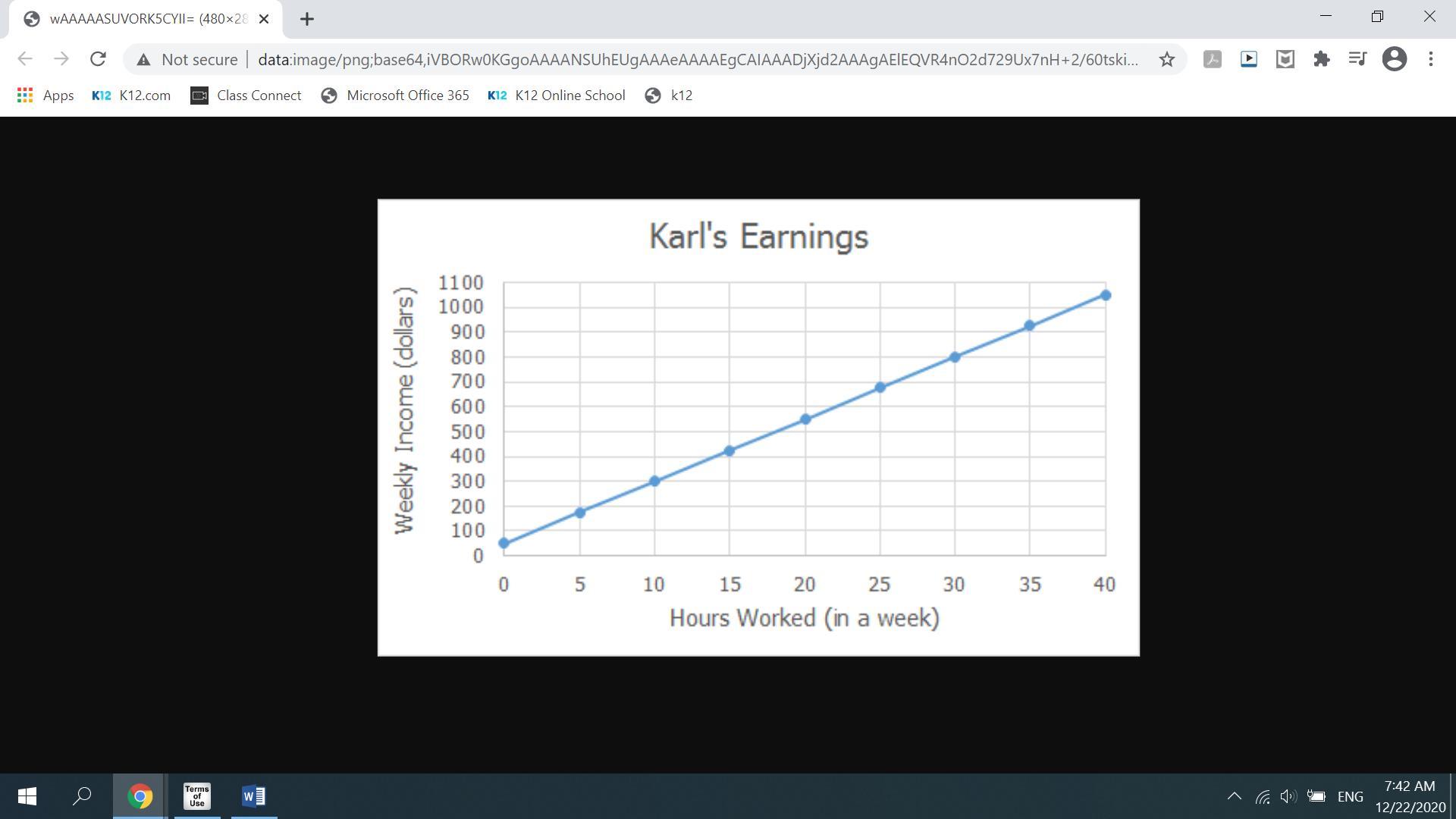Open the Chrome profile avatar
Image resolution: width=1456 pixels, height=819 pixels.
point(1394,59)
